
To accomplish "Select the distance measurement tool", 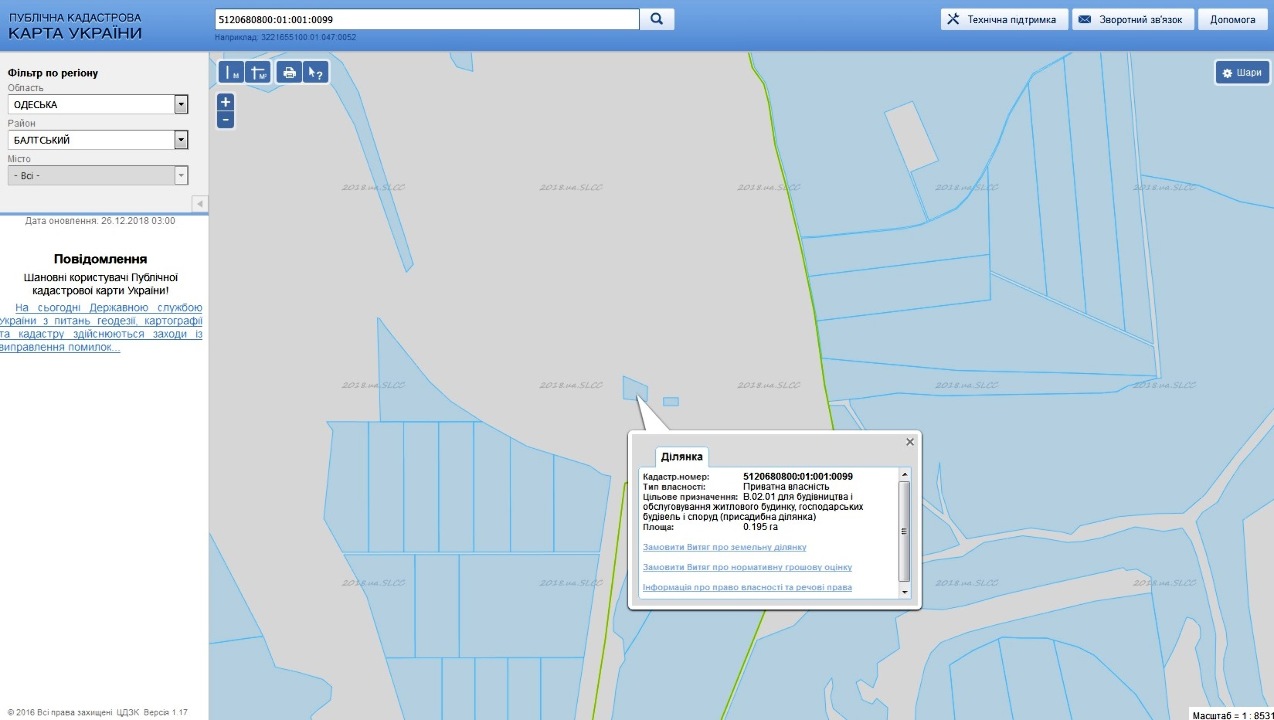I will click(232, 72).
